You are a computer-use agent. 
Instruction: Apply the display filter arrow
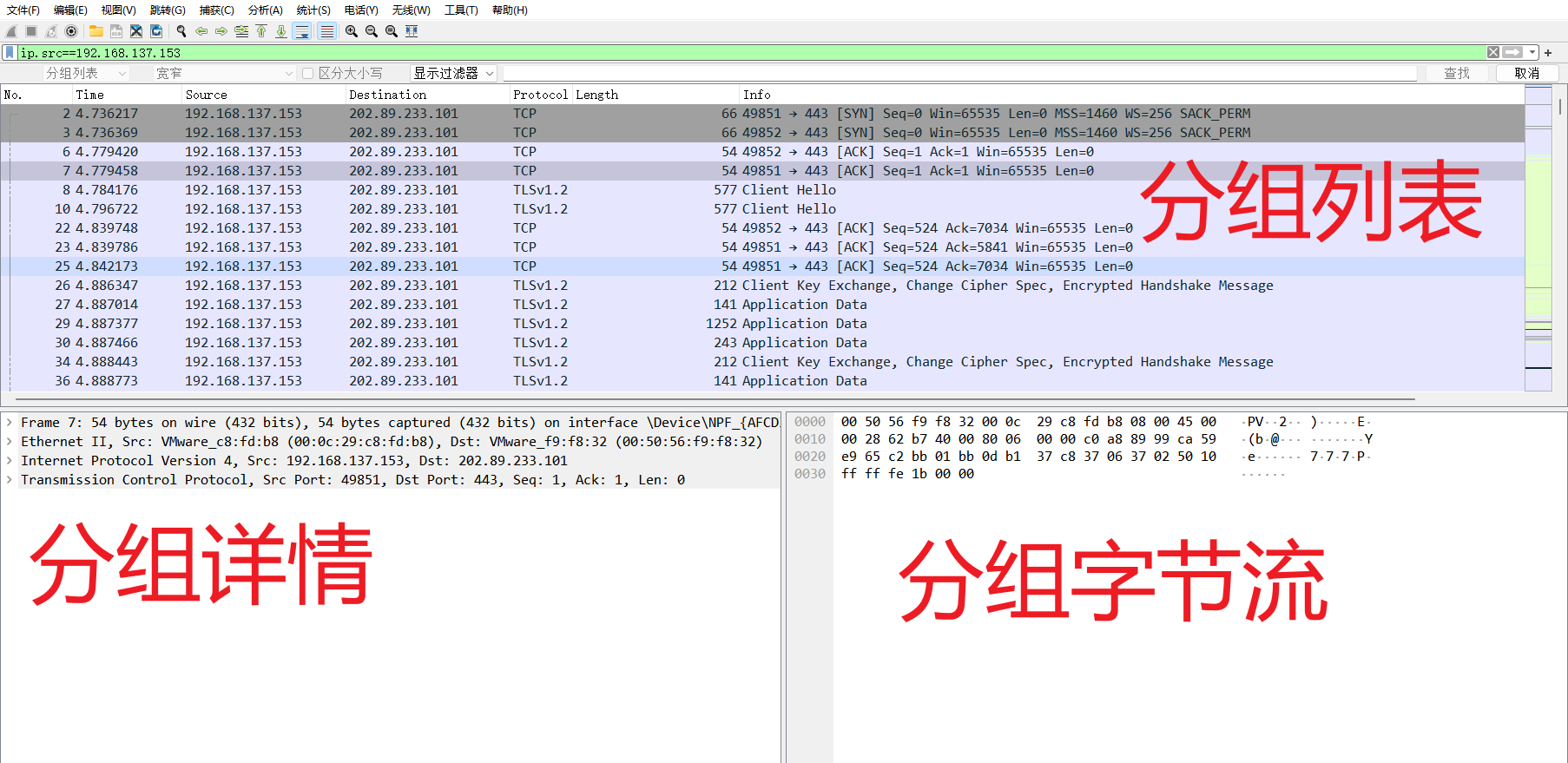(x=1512, y=53)
